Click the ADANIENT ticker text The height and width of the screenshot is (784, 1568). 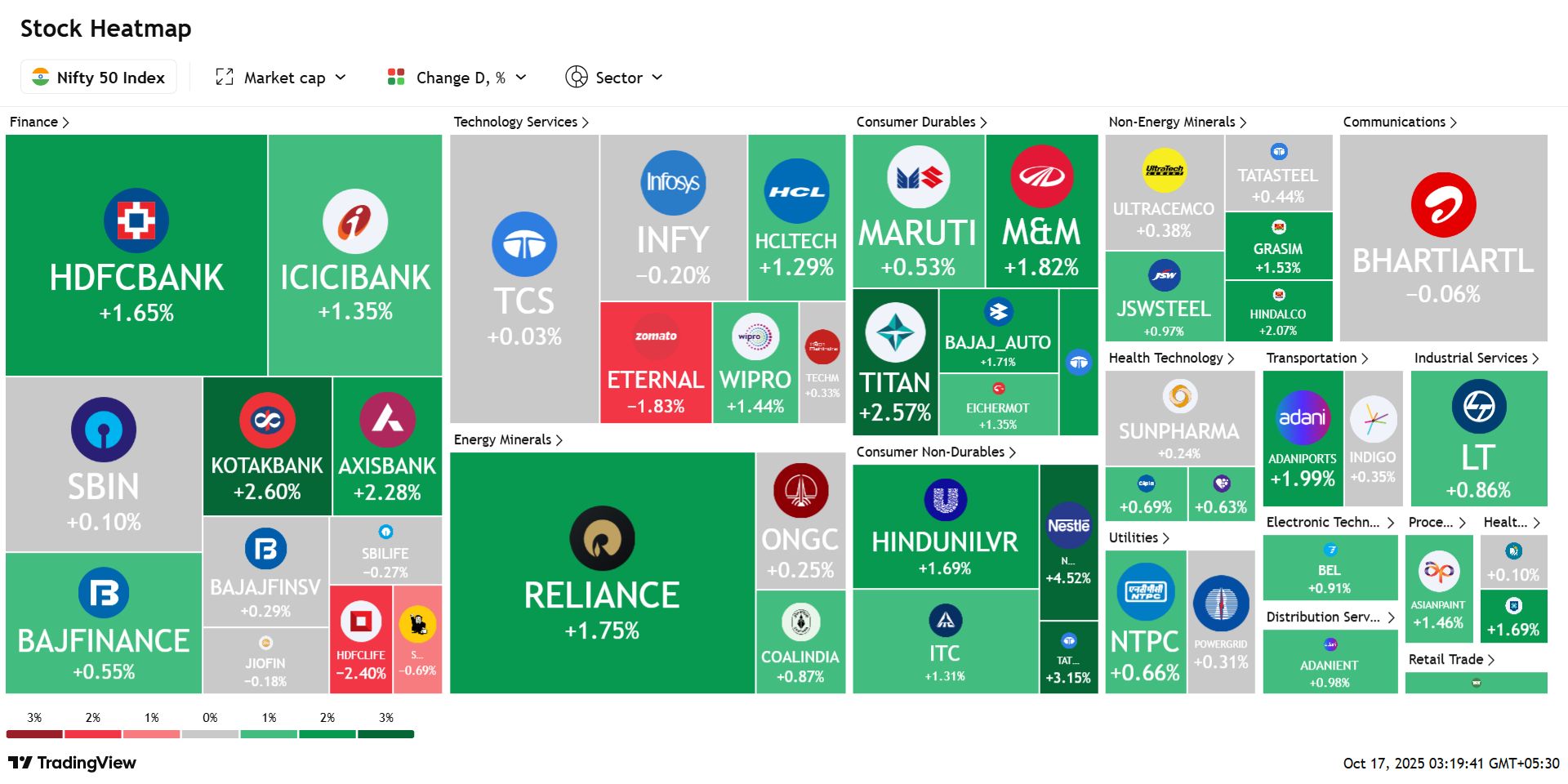coord(1330,666)
